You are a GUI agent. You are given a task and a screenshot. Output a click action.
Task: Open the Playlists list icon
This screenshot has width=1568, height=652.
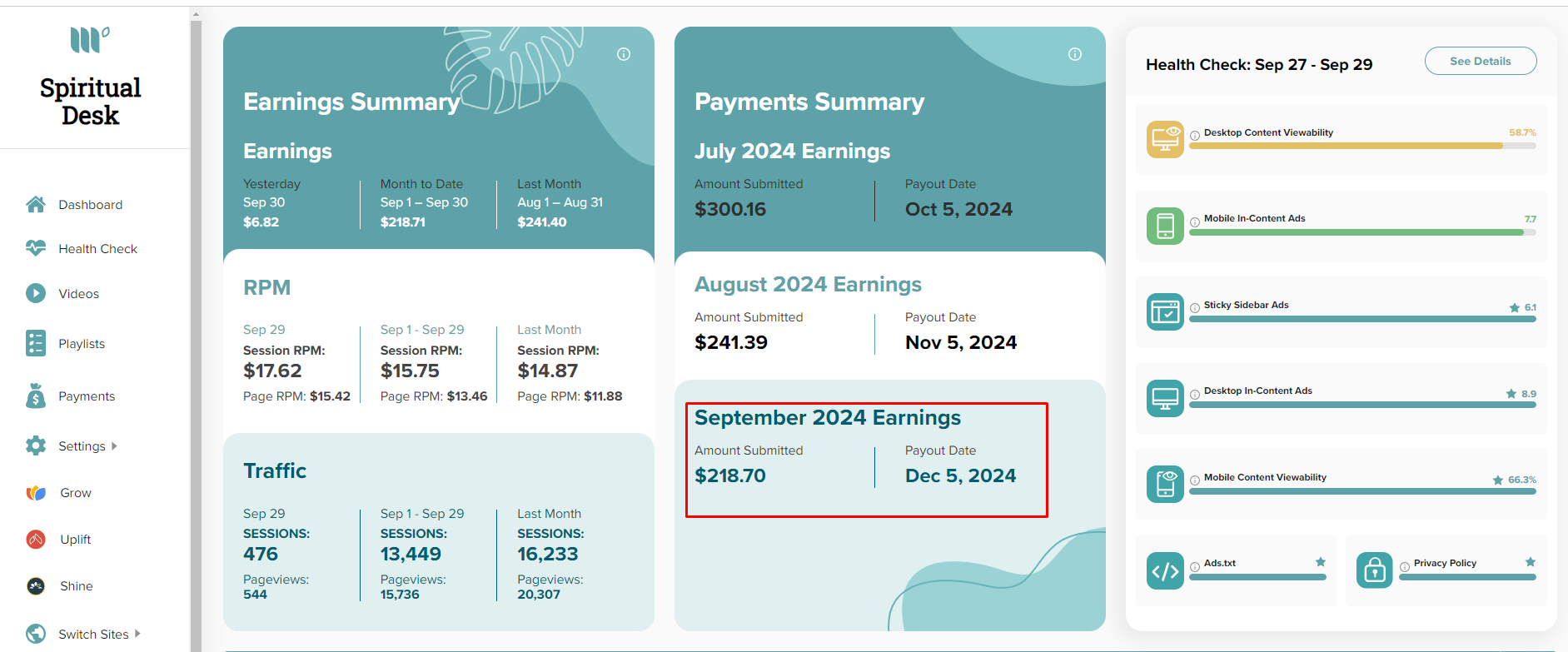(36, 343)
